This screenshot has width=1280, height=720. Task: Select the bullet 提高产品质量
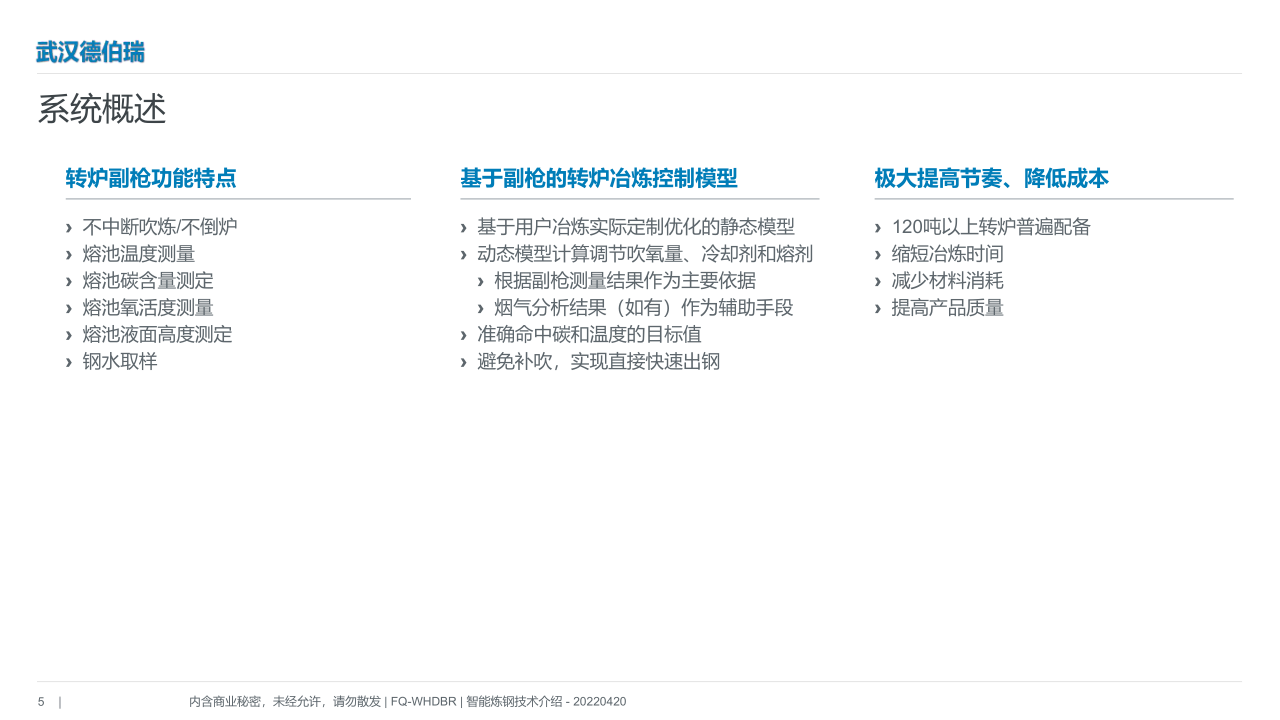click(947, 308)
